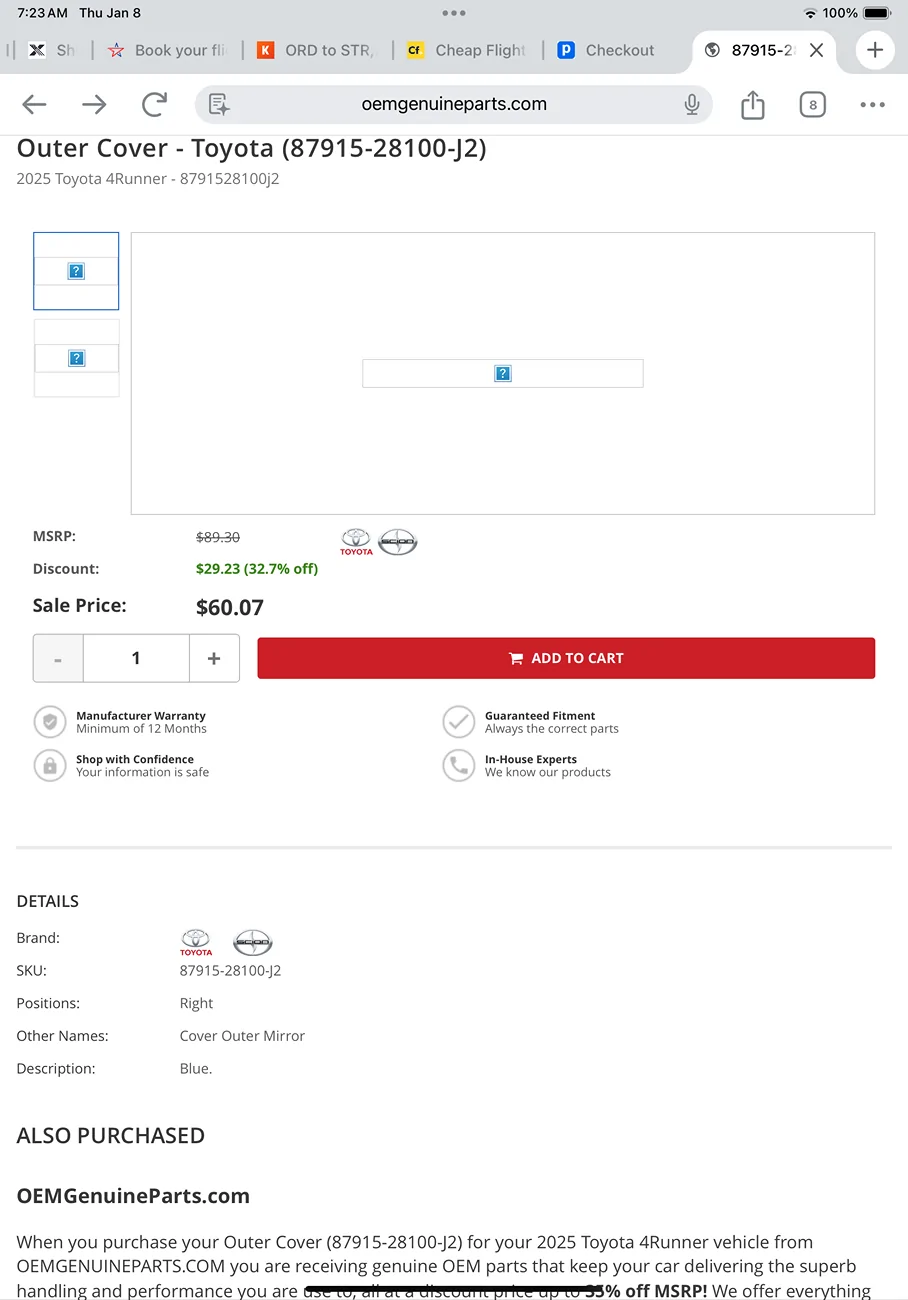Open the three-dot browser menu
This screenshot has width=908, height=1300.
pyautogui.click(x=872, y=104)
